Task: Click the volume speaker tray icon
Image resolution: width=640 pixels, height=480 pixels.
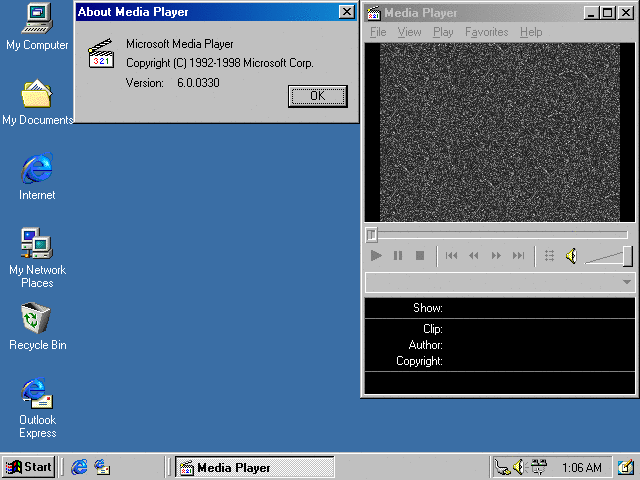Action: click(x=520, y=467)
